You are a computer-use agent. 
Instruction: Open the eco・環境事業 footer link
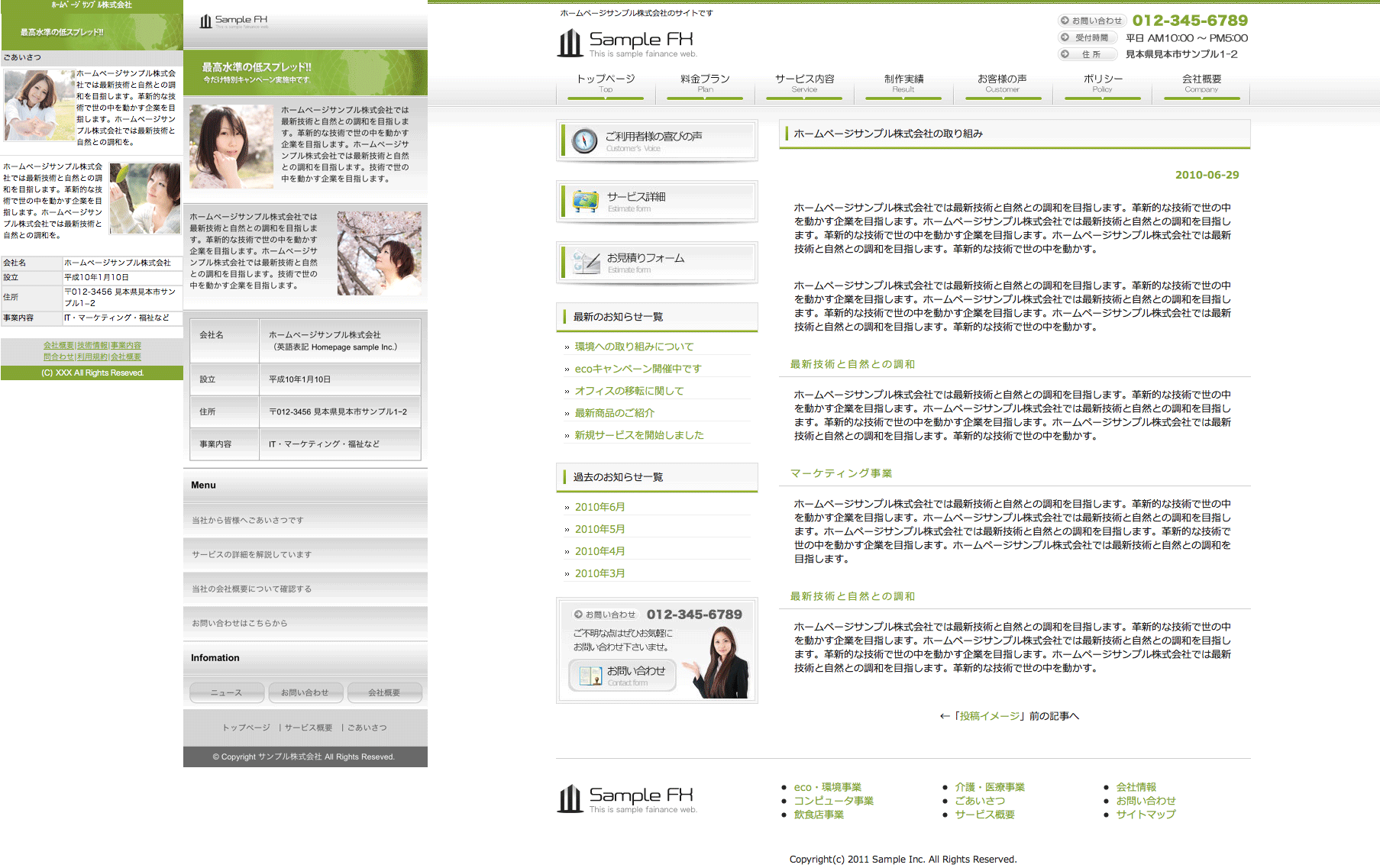(x=827, y=787)
